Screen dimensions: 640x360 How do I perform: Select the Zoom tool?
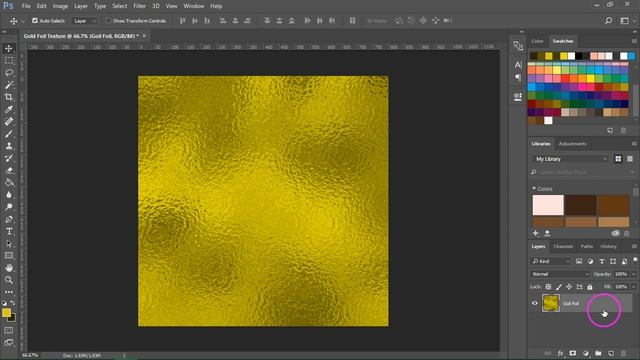pos(9,280)
